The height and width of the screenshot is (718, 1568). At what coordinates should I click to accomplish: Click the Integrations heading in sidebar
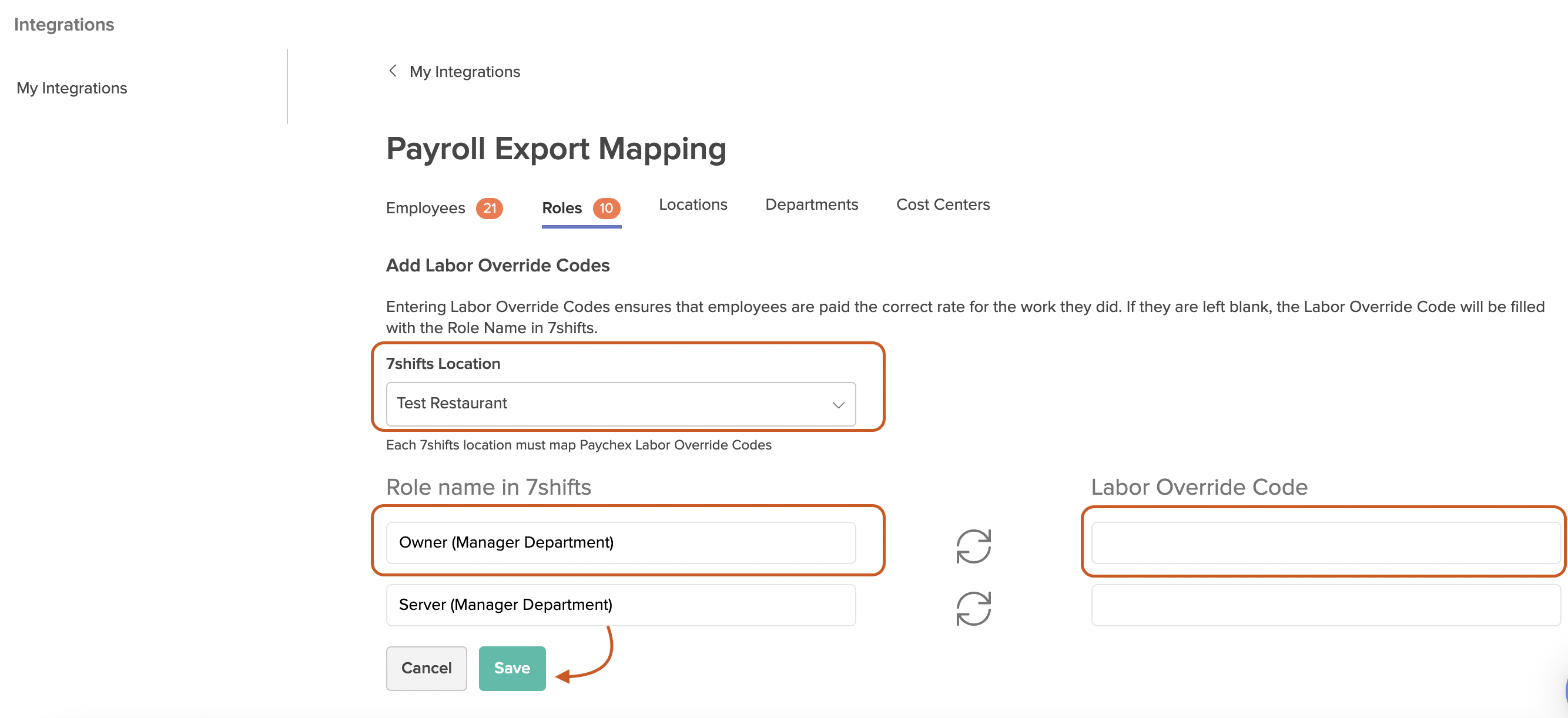[x=64, y=24]
